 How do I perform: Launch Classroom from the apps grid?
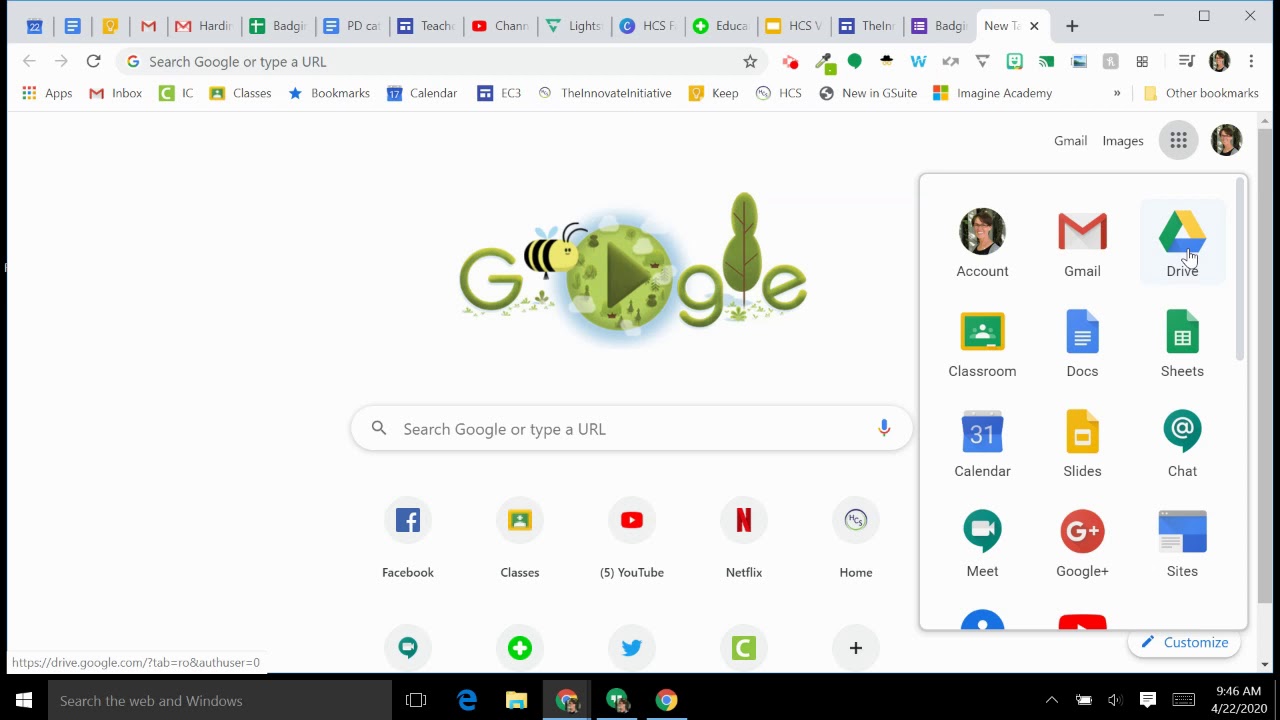pos(982,343)
